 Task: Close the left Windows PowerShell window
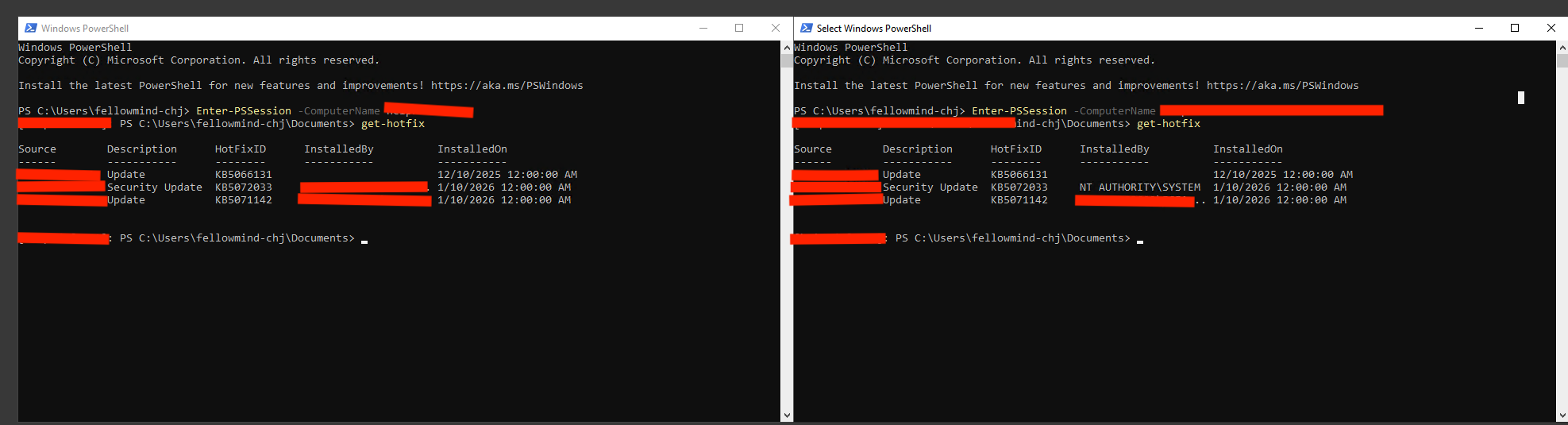[x=776, y=29]
